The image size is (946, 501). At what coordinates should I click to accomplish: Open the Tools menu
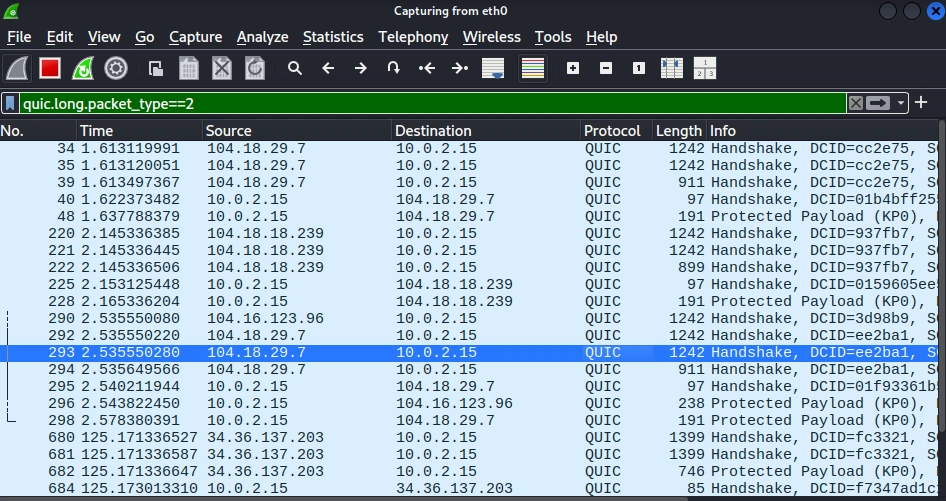click(553, 37)
